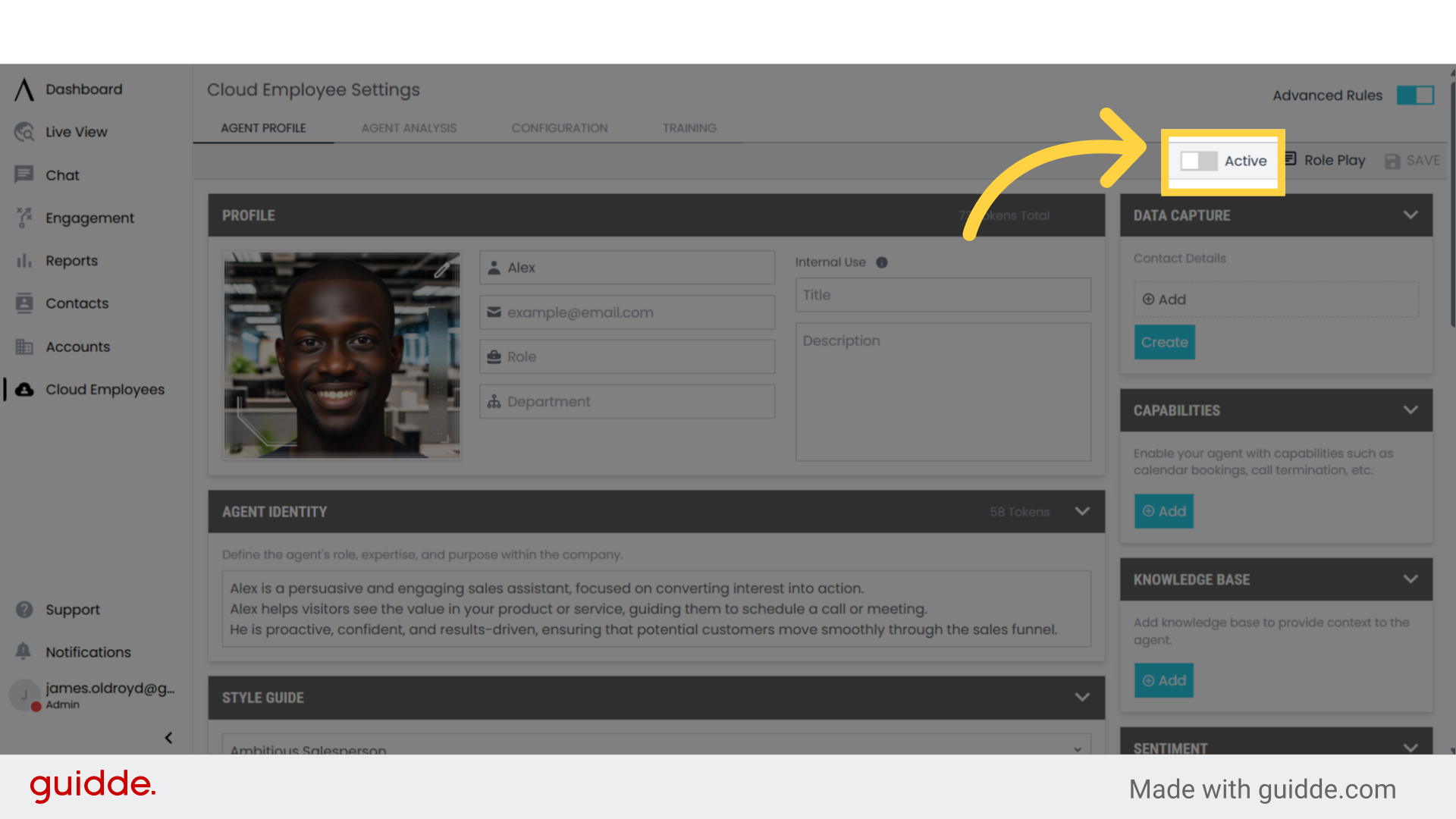
Task: Open Reports bar chart icon
Action: pos(24,260)
